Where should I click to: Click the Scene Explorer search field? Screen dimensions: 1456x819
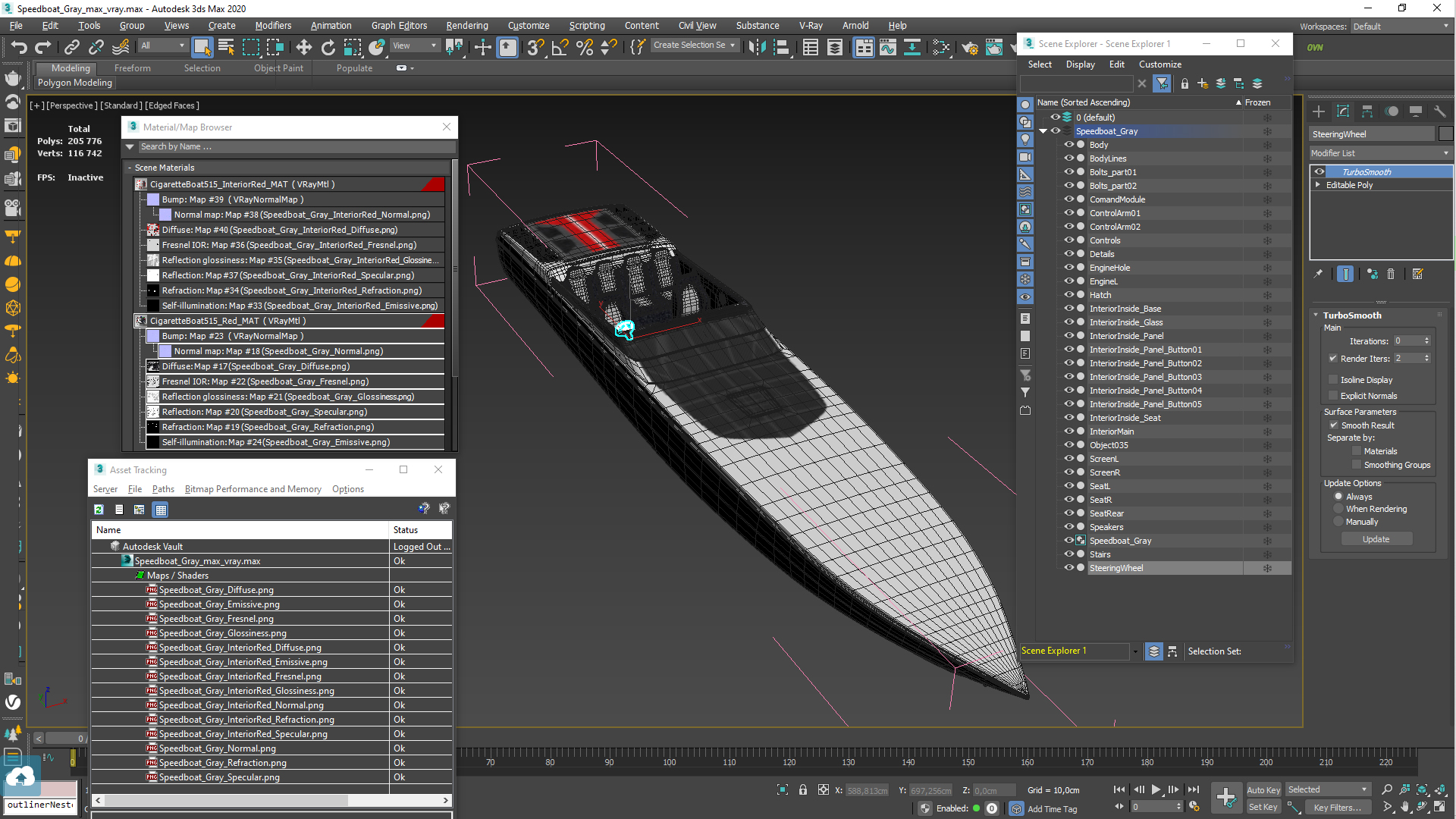pyautogui.click(x=1078, y=83)
